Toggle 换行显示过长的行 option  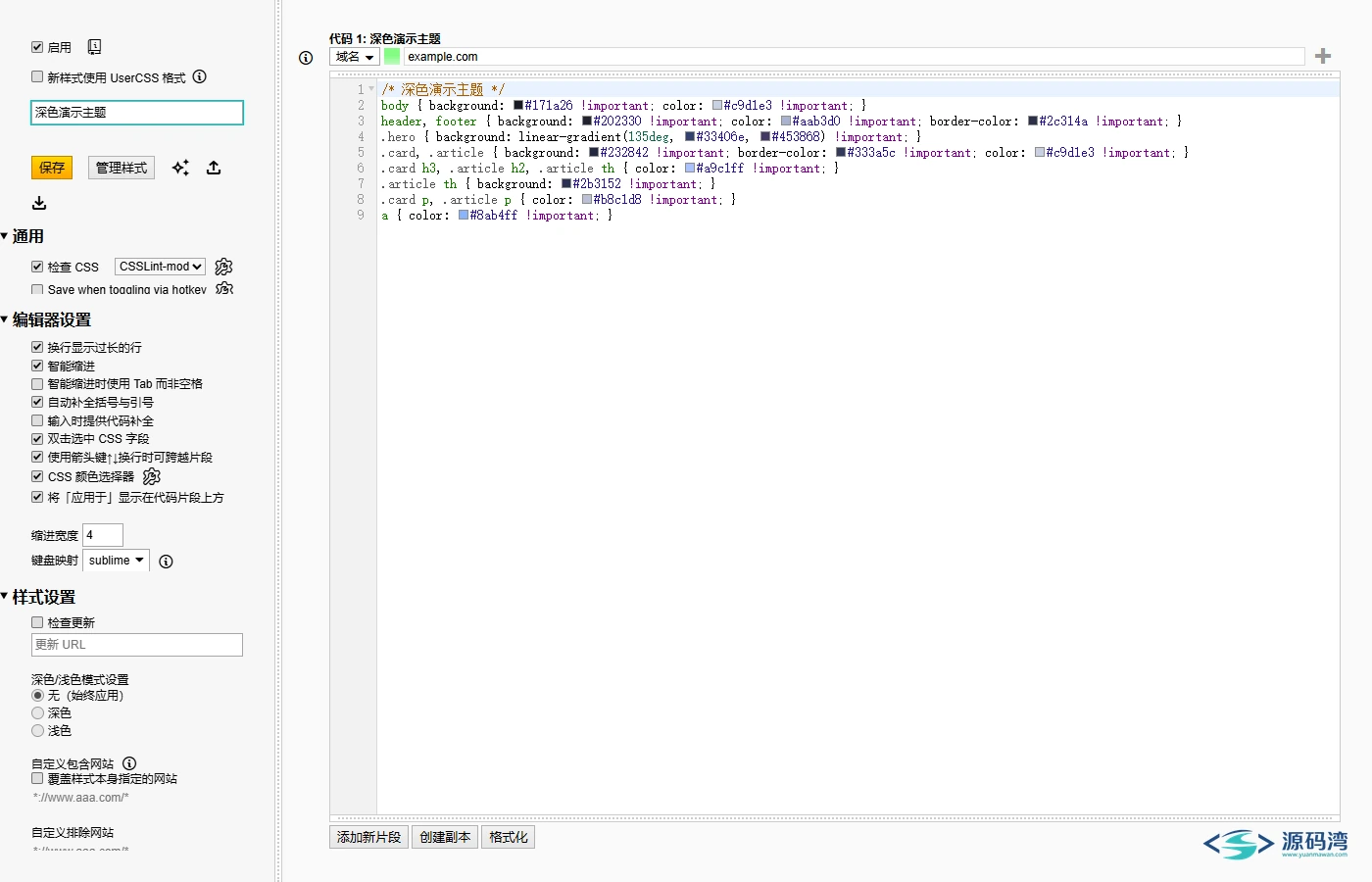click(37, 347)
